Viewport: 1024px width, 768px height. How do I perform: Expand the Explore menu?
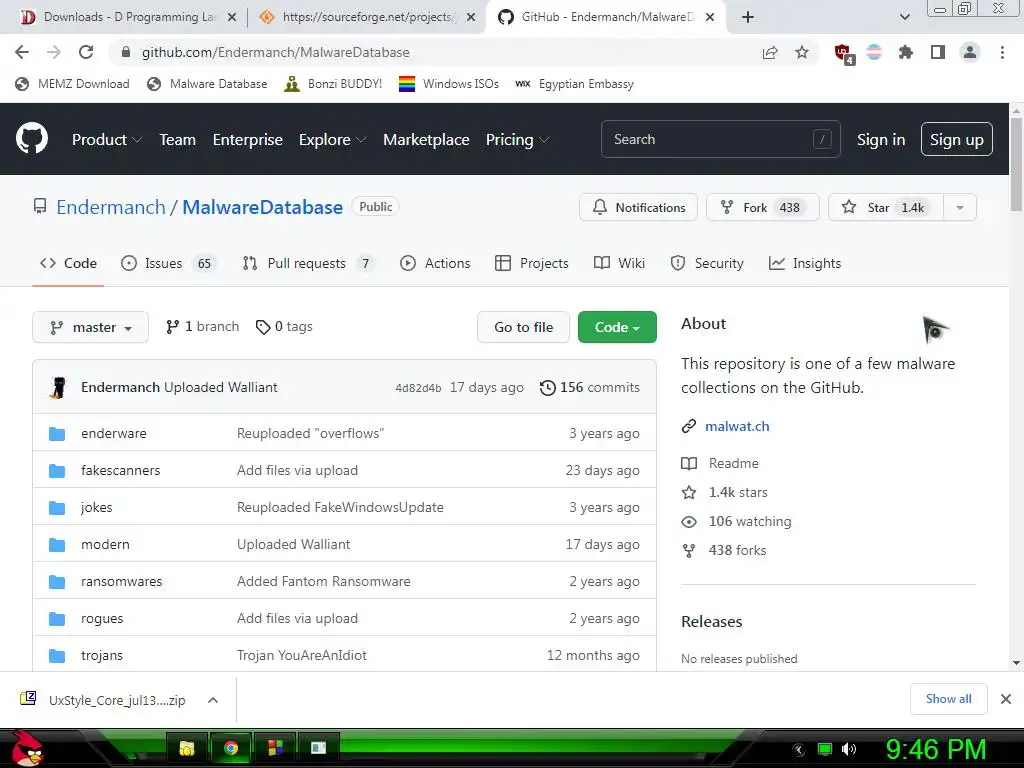click(x=332, y=140)
